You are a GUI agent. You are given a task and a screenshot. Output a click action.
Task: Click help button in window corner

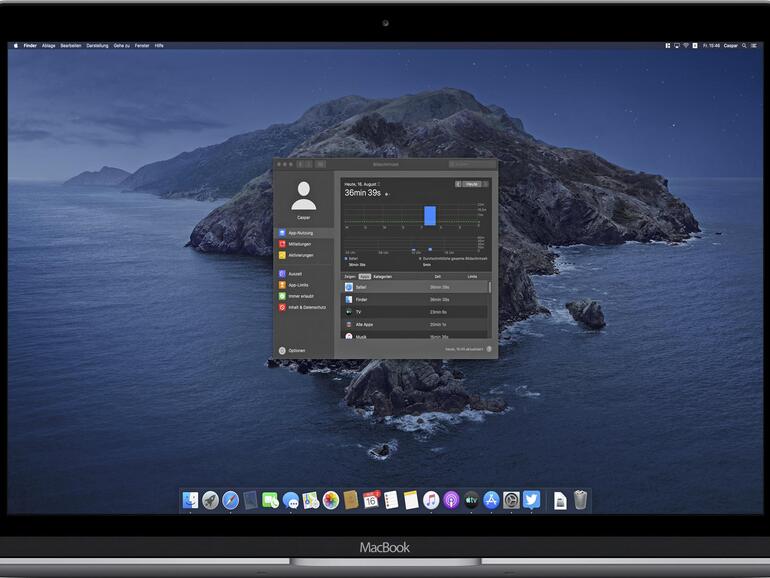489,349
